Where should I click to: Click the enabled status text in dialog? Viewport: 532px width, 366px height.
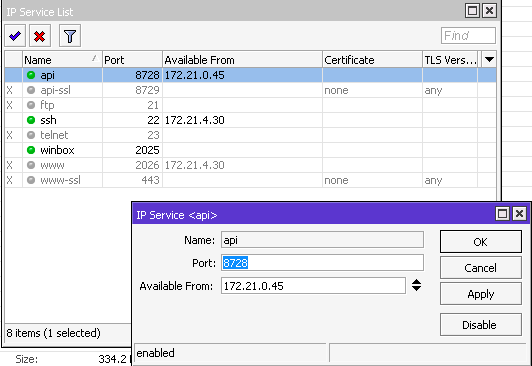point(155,353)
